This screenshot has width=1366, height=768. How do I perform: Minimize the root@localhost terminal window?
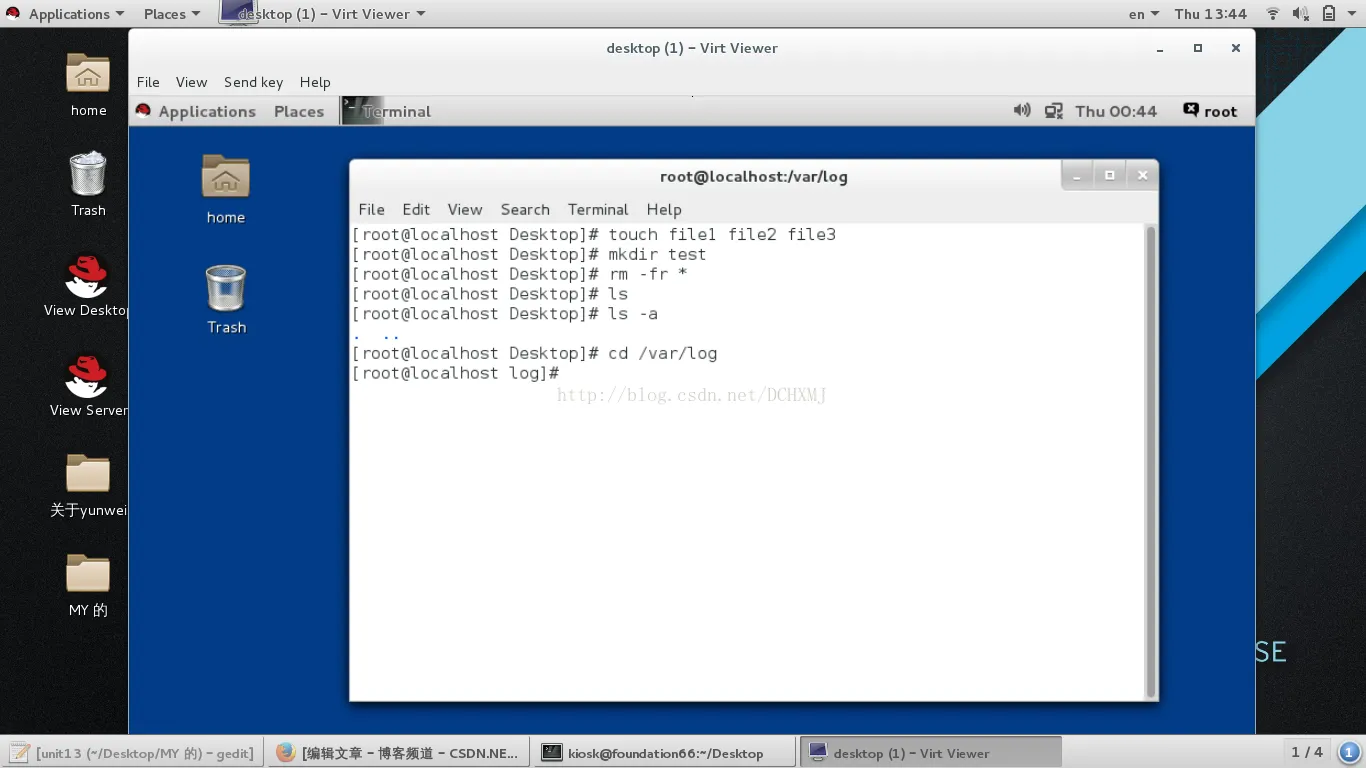coord(1077,176)
